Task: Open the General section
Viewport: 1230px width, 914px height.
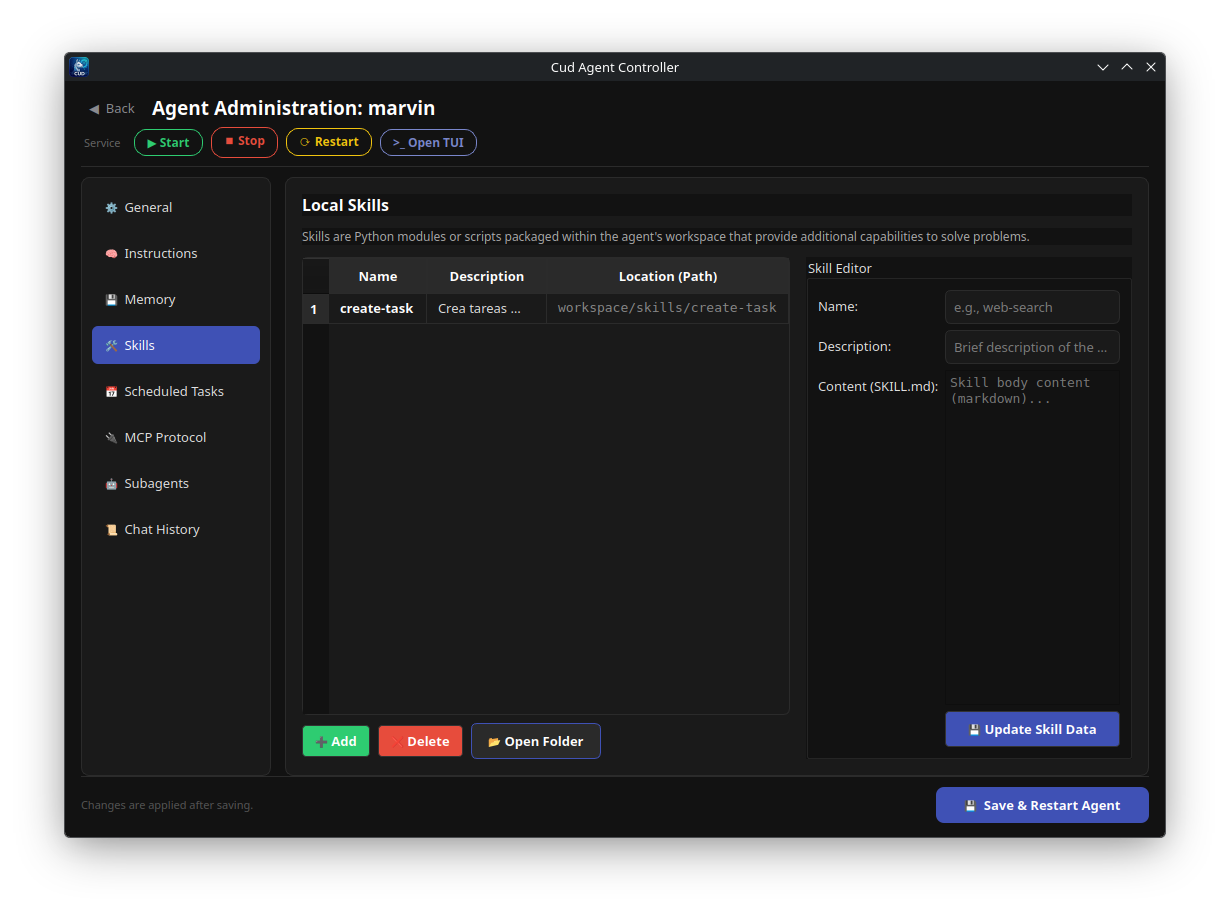Action: tap(176, 207)
